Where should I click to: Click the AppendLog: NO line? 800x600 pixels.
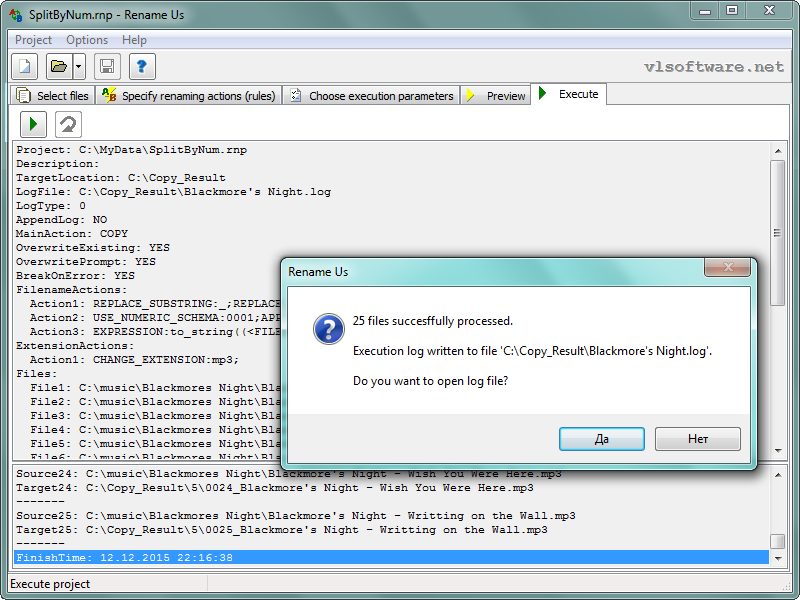point(62,220)
